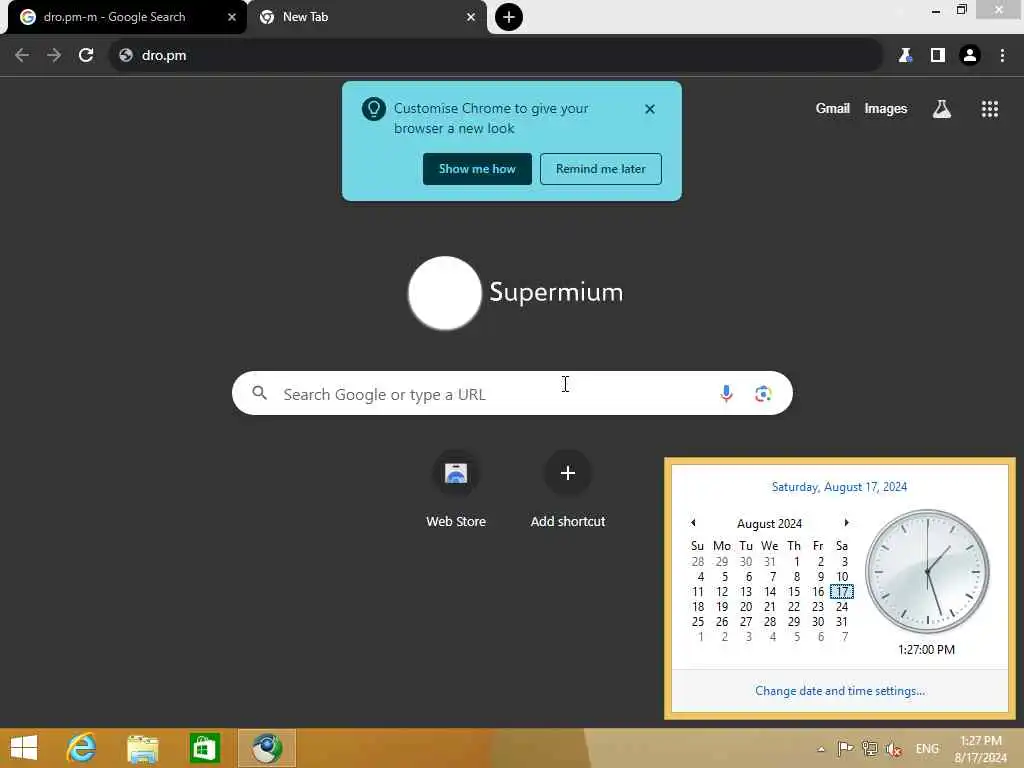
Task: Select August 17 in the calendar
Action: (x=842, y=592)
